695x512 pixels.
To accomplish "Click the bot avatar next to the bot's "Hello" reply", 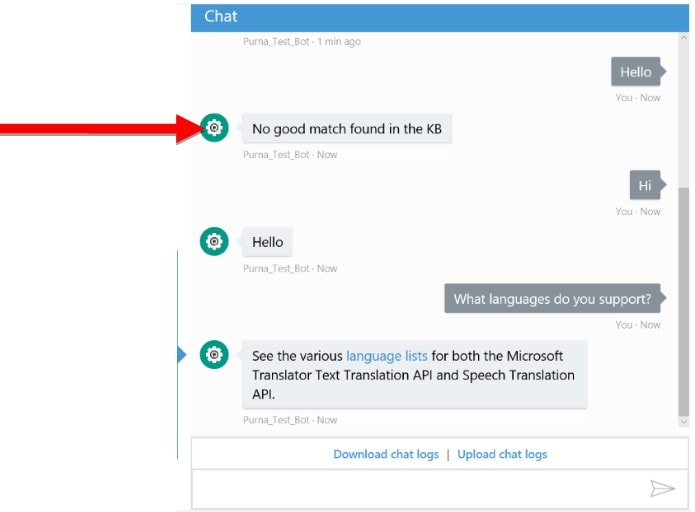I will (x=214, y=241).
